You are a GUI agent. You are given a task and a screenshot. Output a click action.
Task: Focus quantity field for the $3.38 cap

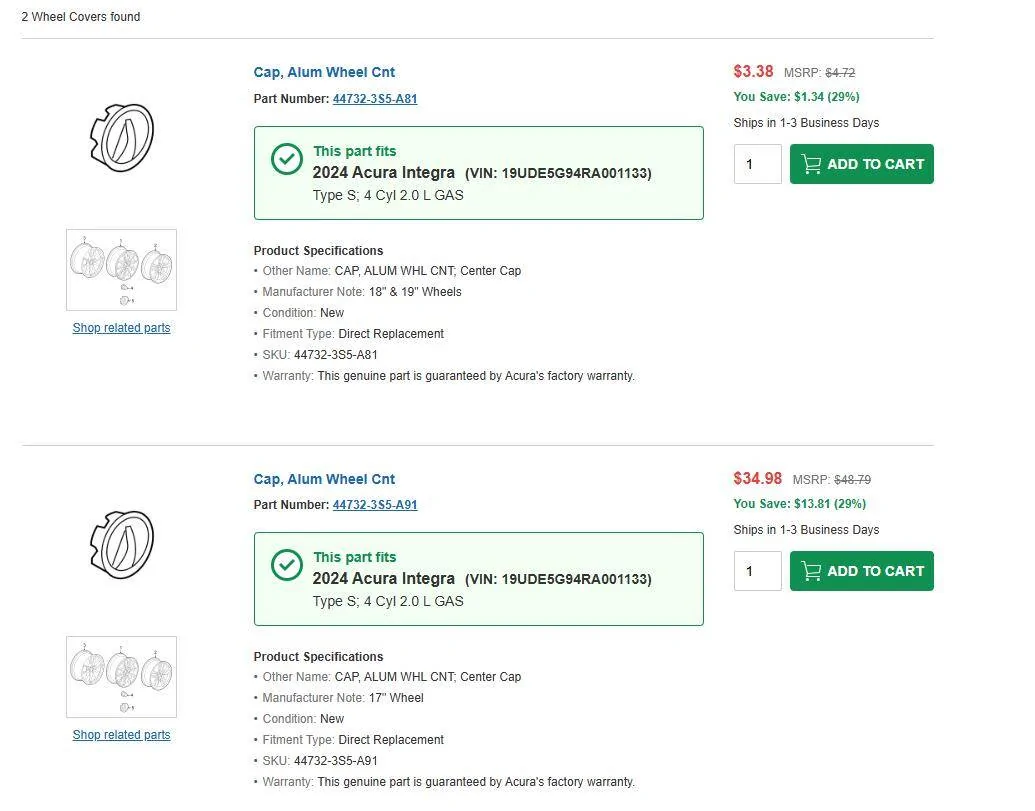[x=757, y=165]
